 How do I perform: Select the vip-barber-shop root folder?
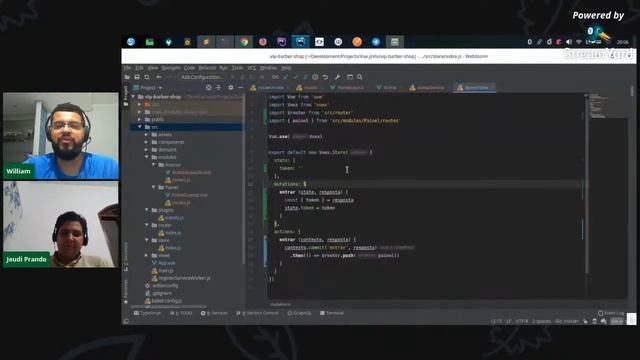pos(159,97)
